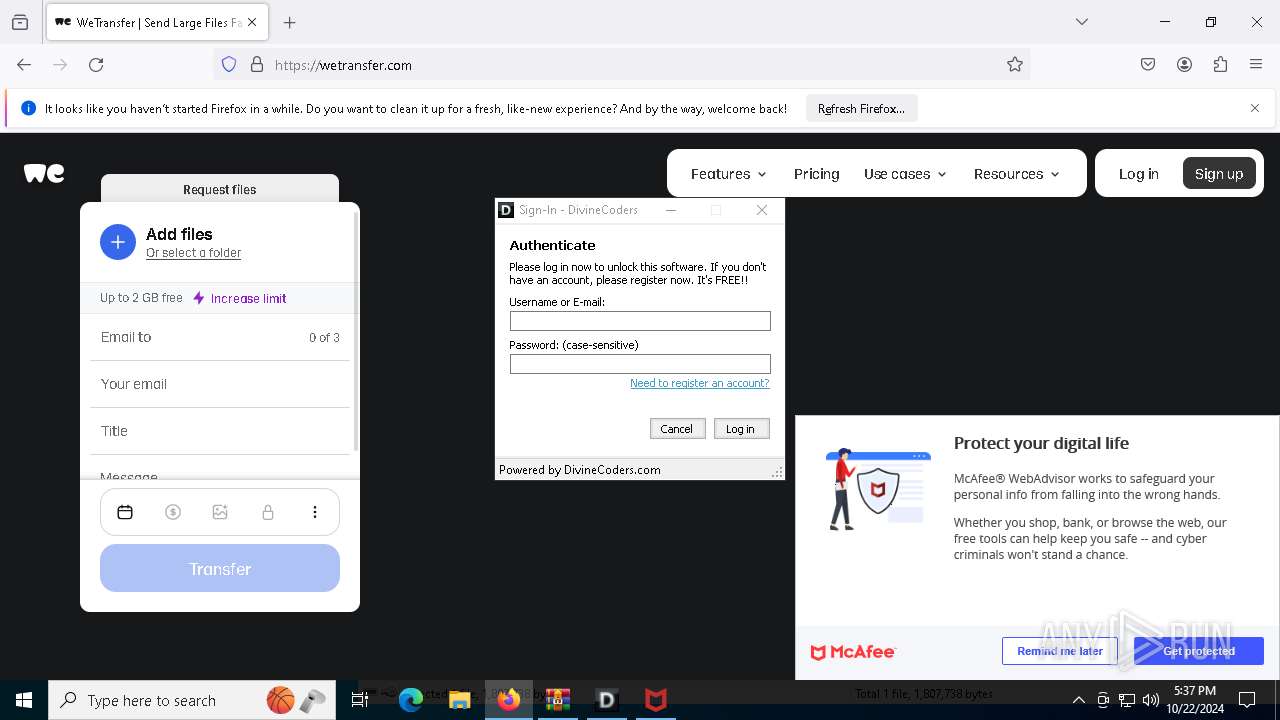1280x720 pixels.
Task: Expand the Use cases dropdown menu
Action: (905, 174)
